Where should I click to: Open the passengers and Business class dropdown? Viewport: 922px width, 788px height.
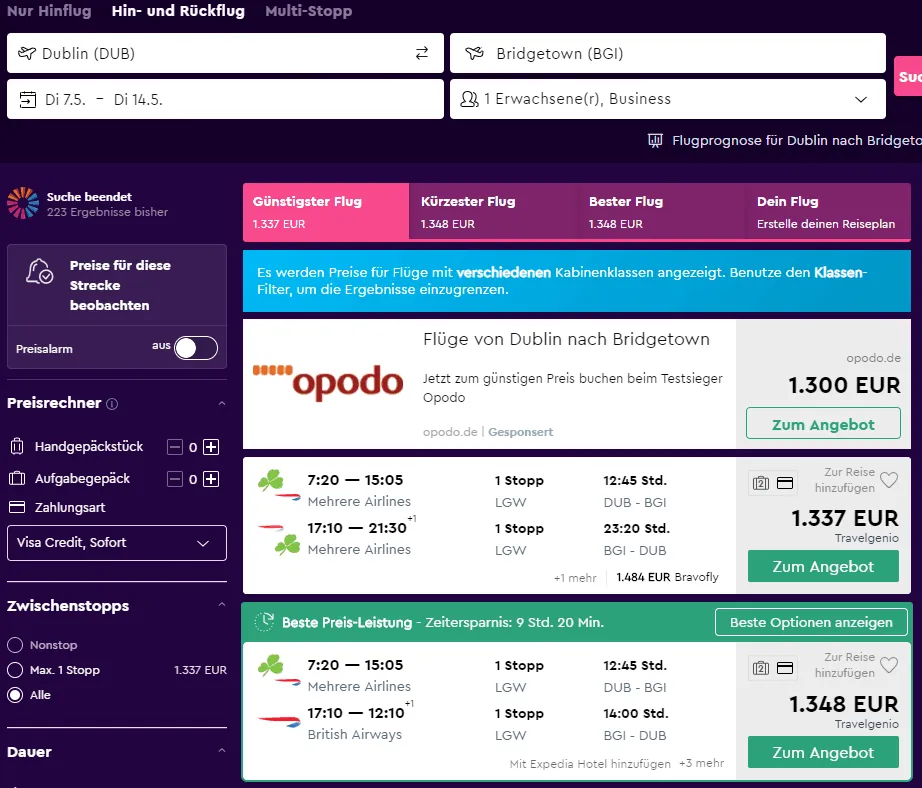click(x=667, y=100)
